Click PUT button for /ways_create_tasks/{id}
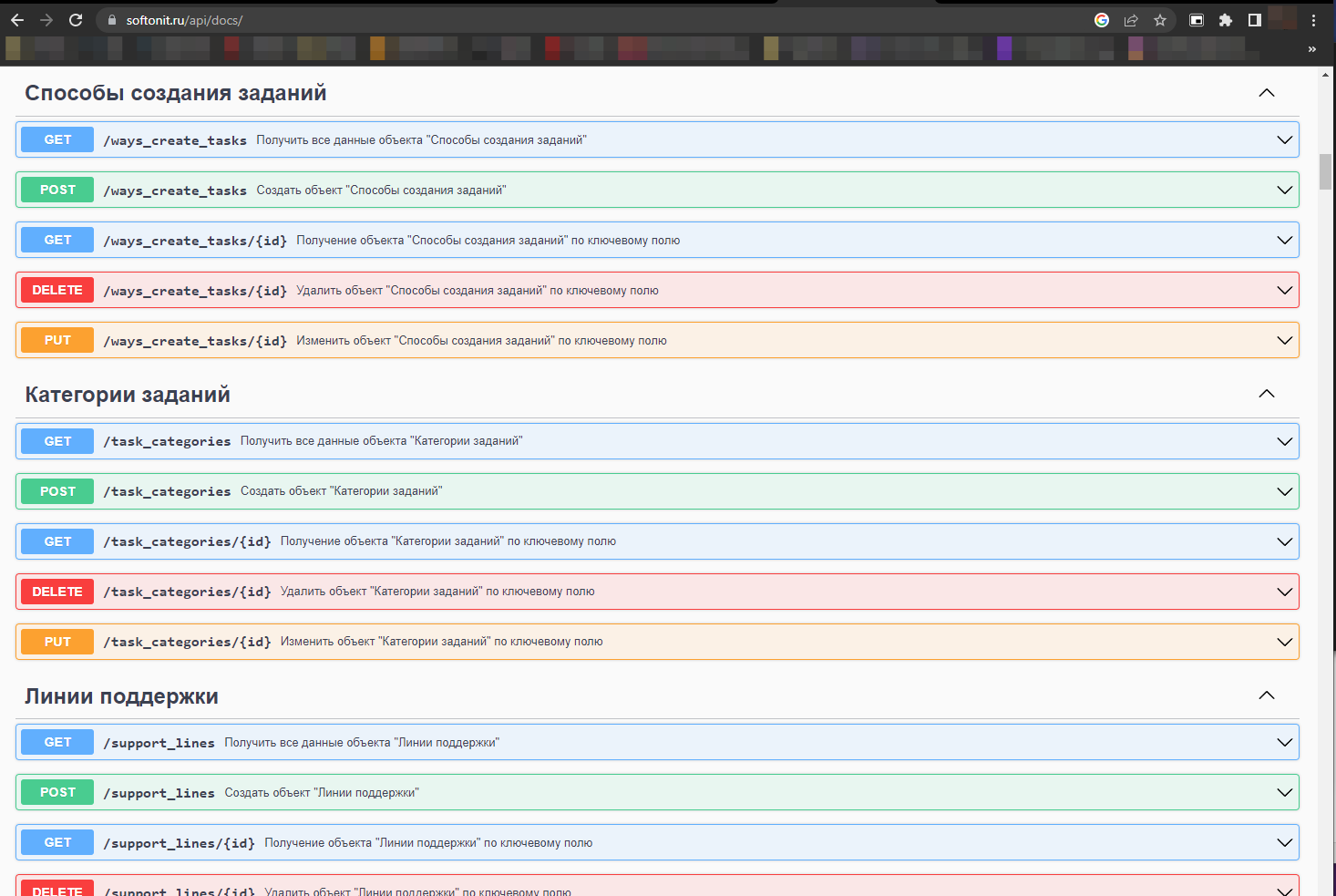This screenshot has height=896, width=1336. tap(57, 340)
